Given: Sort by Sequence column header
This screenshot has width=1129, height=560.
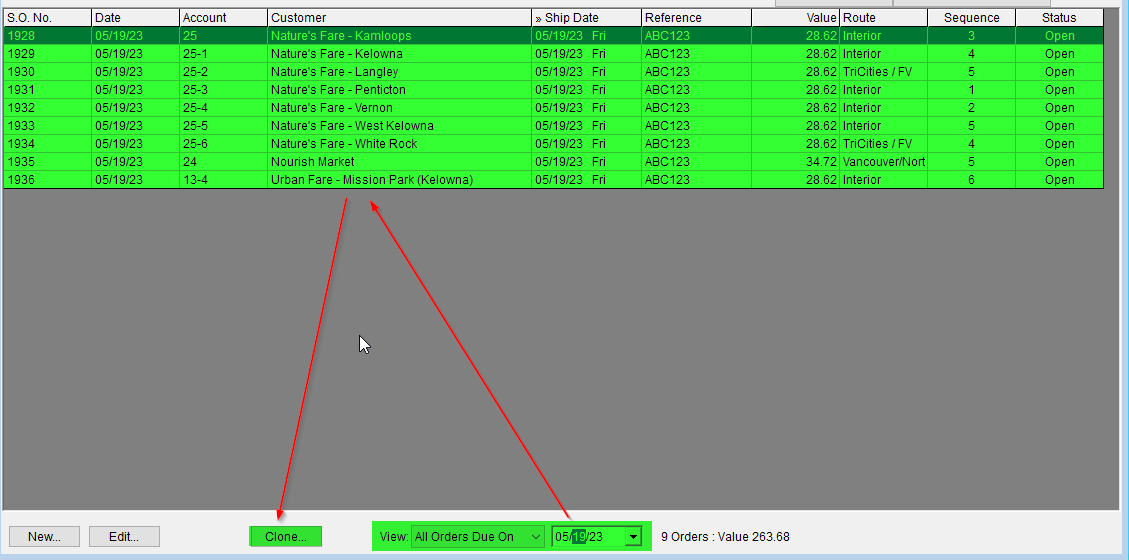Looking at the screenshot, I should [x=971, y=17].
